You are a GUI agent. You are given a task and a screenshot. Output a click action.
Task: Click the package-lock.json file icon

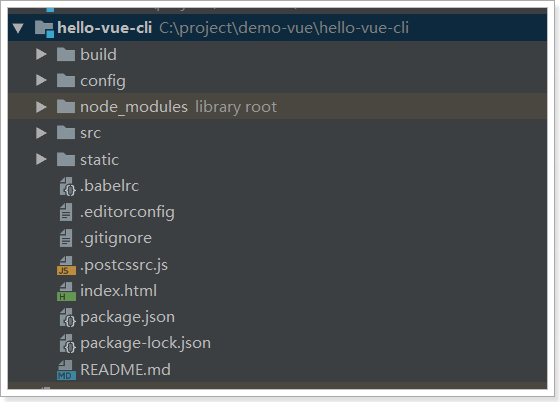(67, 344)
